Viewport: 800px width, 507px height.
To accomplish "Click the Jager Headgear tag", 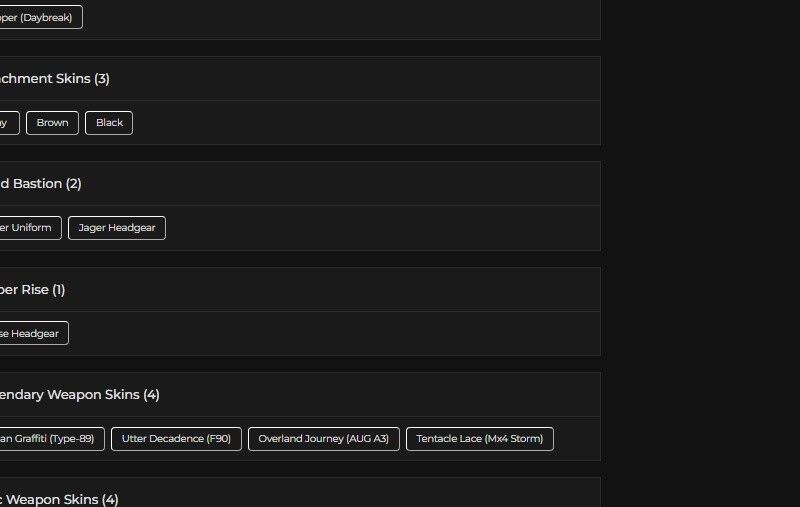I will [117, 228].
